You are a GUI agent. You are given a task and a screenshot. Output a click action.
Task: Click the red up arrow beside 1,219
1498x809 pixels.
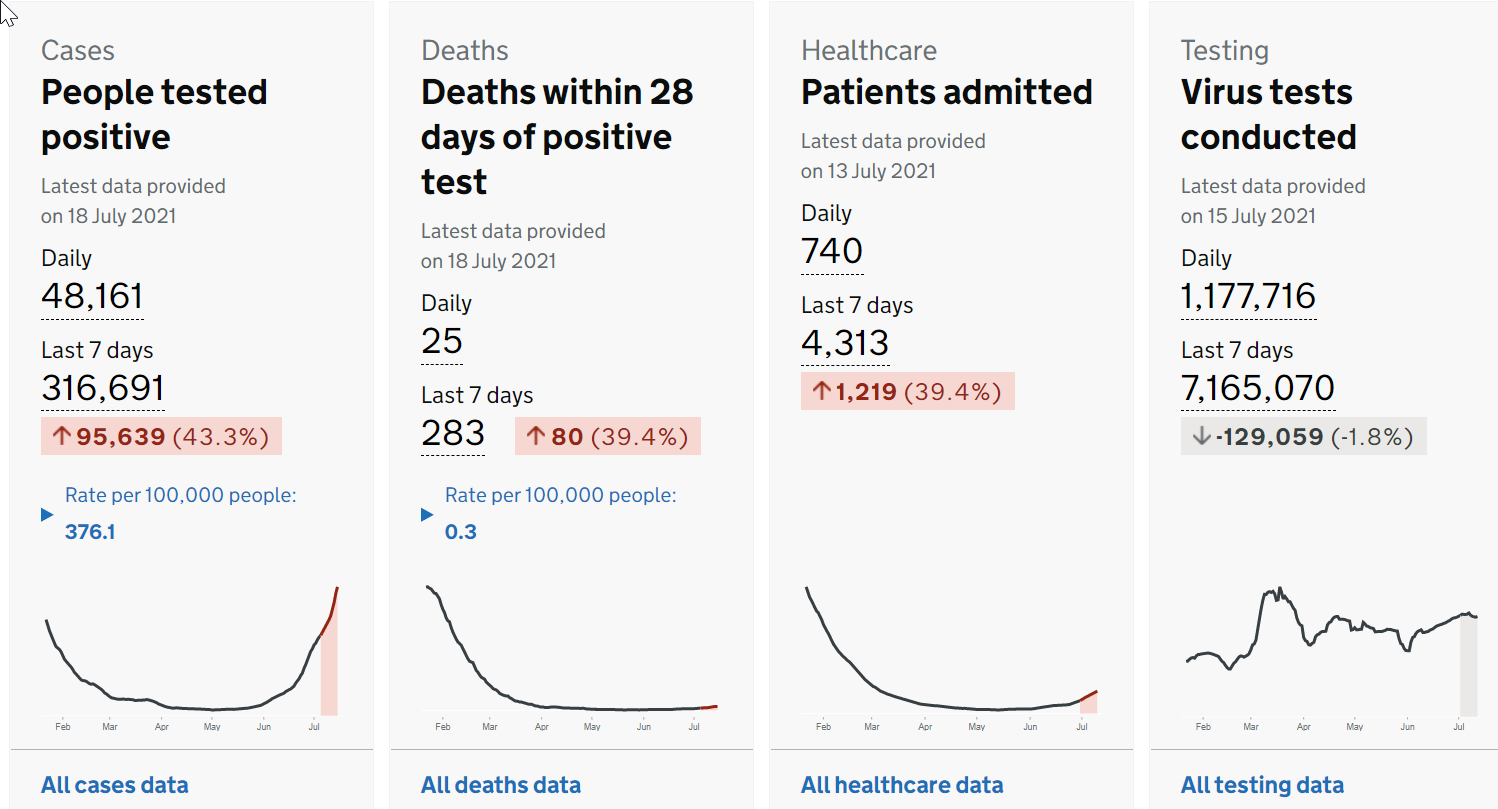pos(821,391)
